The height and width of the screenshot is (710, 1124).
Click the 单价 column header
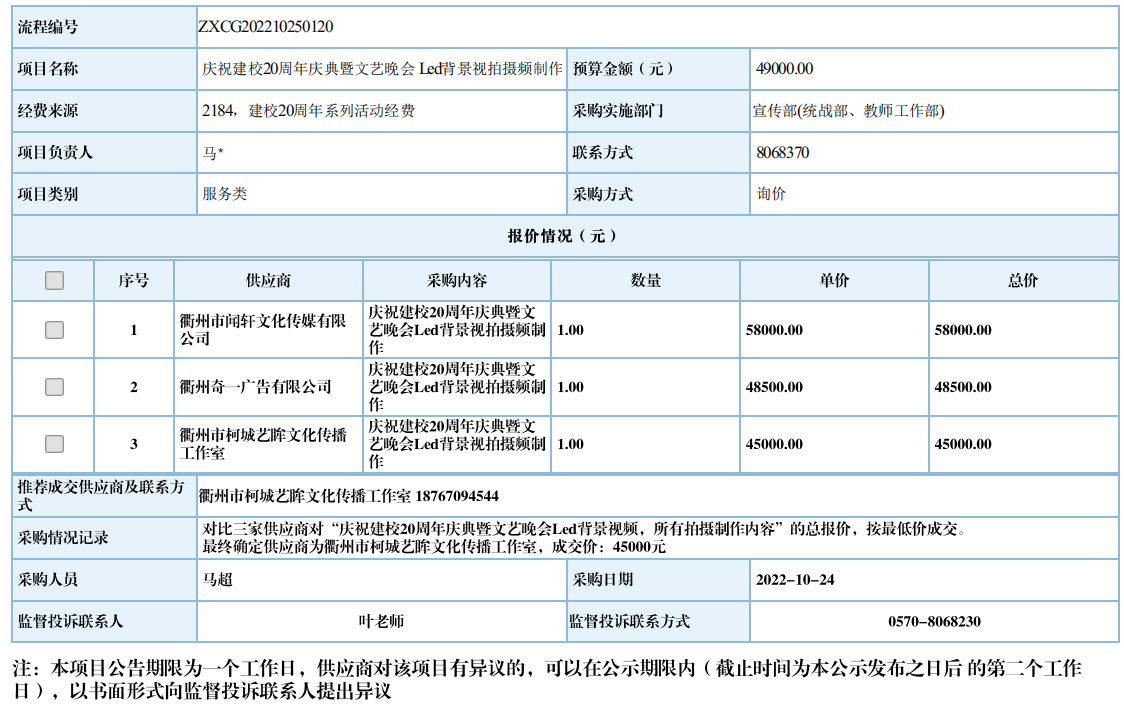[834, 281]
